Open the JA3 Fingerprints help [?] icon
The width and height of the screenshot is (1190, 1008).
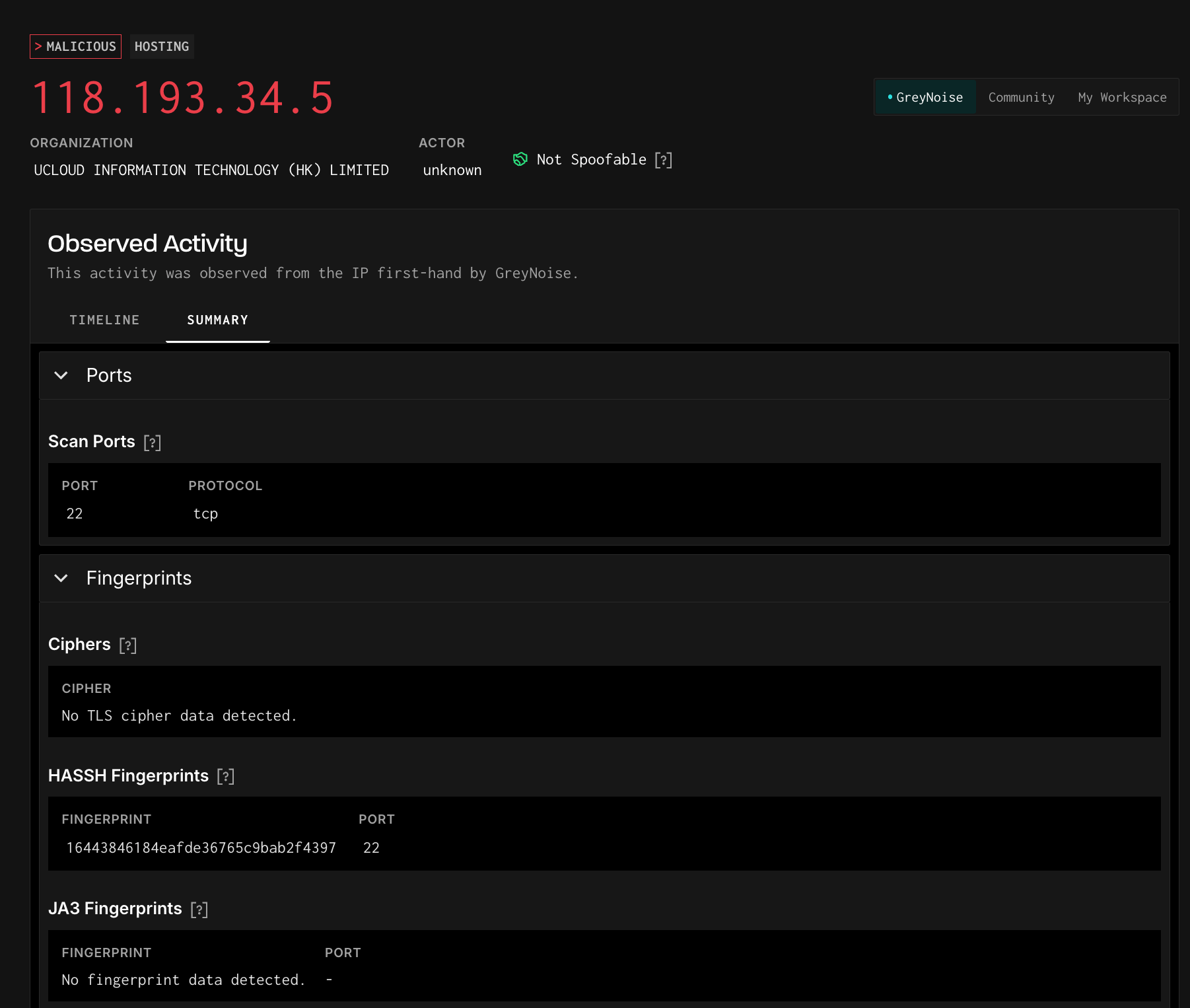[x=199, y=909]
